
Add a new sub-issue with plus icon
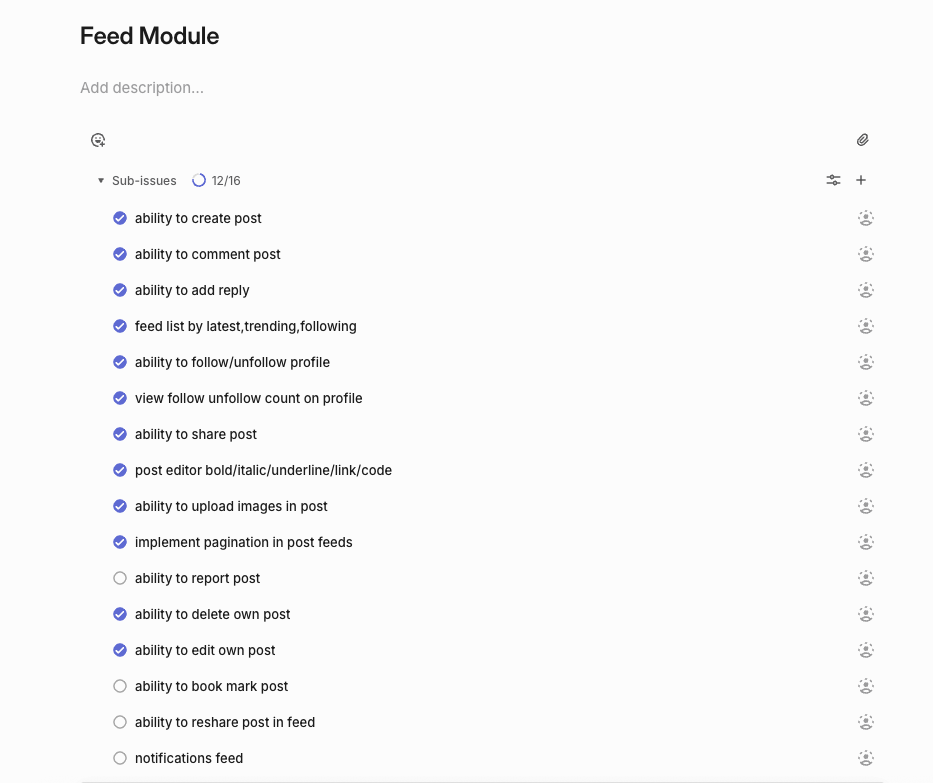pos(861,180)
